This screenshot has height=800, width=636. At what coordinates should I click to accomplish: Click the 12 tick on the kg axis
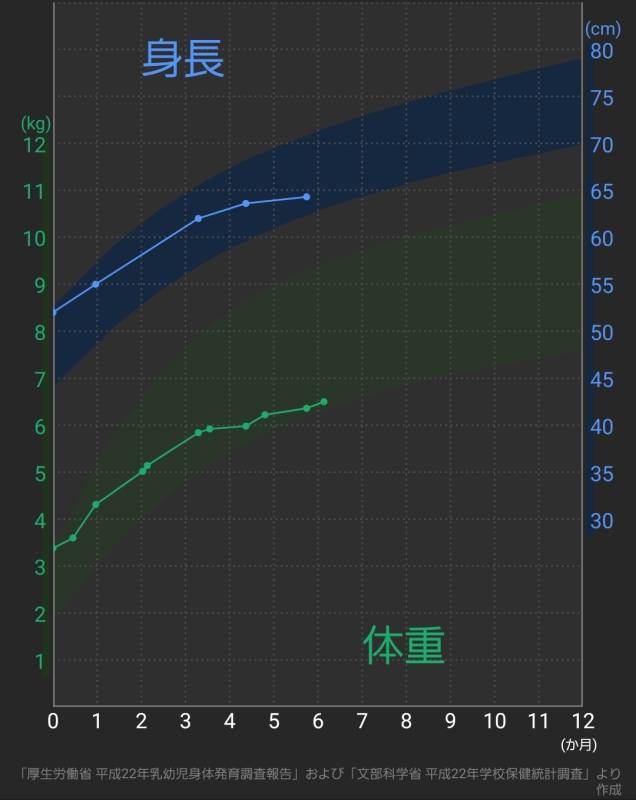pyautogui.click(x=35, y=145)
